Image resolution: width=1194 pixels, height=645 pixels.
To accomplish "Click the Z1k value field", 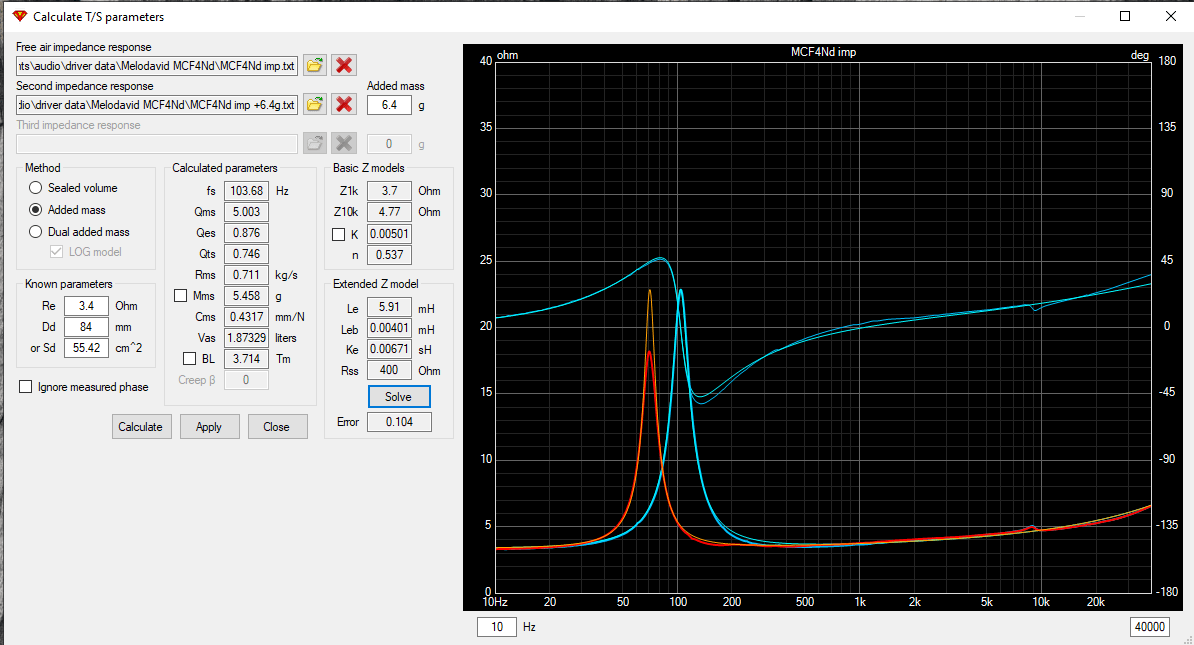I will (x=389, y=191).
